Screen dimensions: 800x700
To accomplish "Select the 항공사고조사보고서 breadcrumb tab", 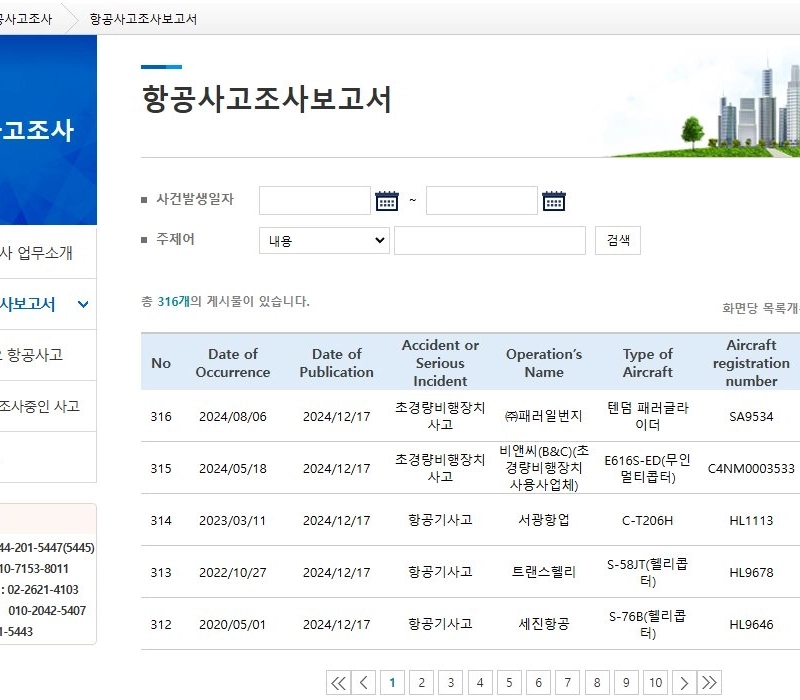I will point(142,19).
